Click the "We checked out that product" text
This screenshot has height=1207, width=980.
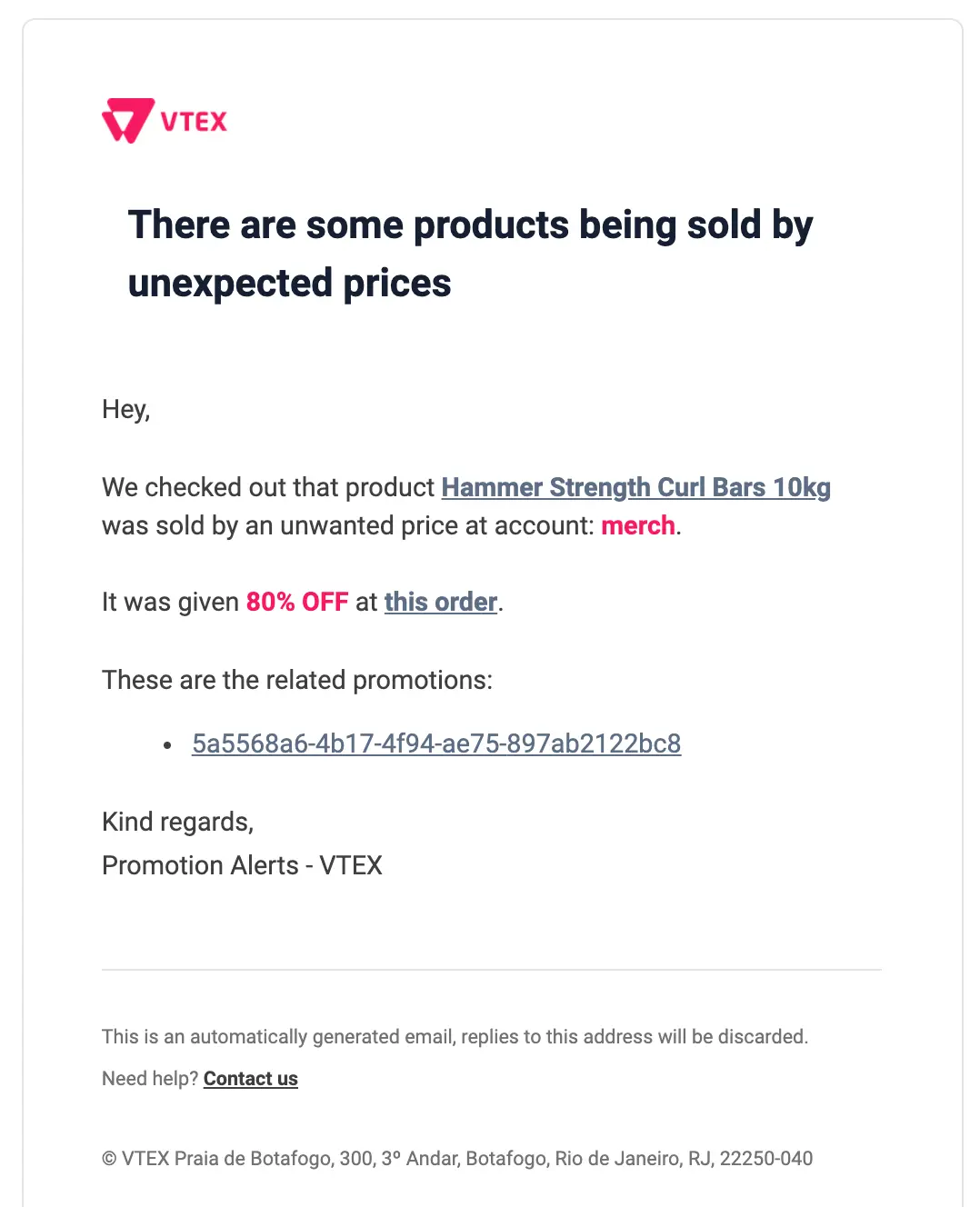click(268, 487)
